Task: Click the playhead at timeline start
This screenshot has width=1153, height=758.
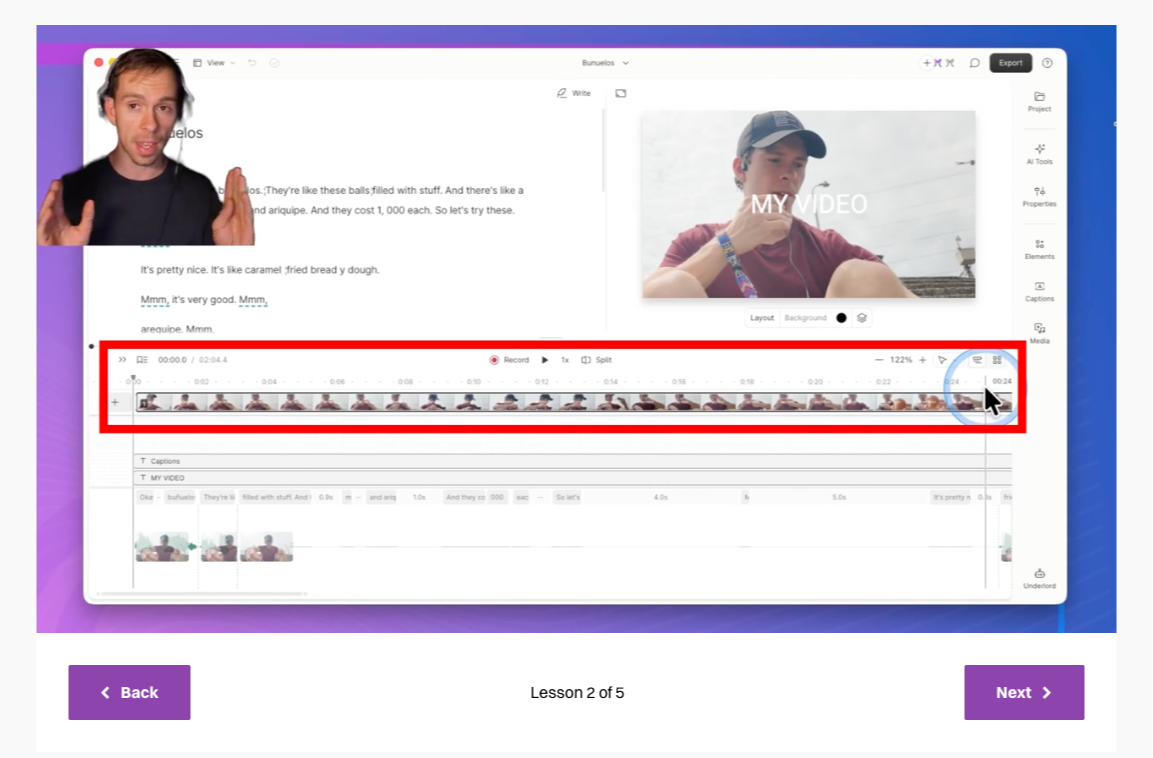Action: click(x=133, y=378)
